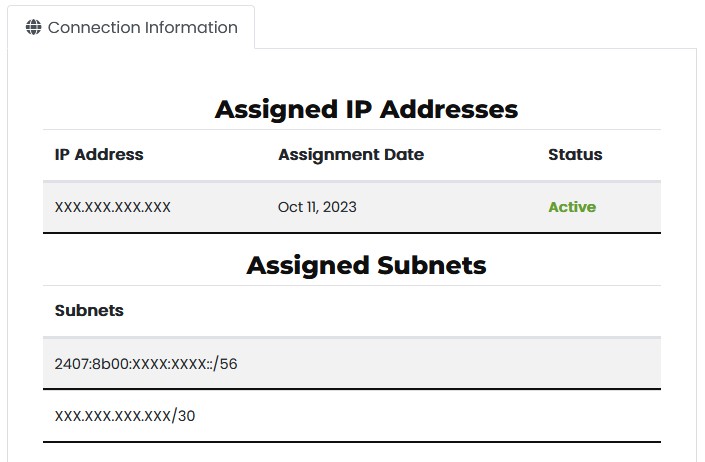Viewport: 705px width, 462px height.
Task: Click the globe icon on the tab
Action: (x=34, y=28)
